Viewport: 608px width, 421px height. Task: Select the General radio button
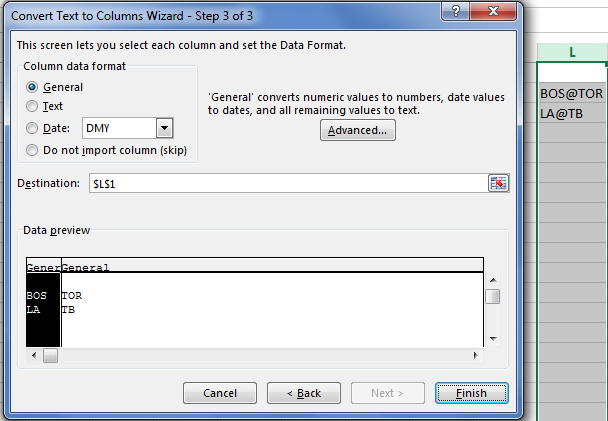click(32, 87)
